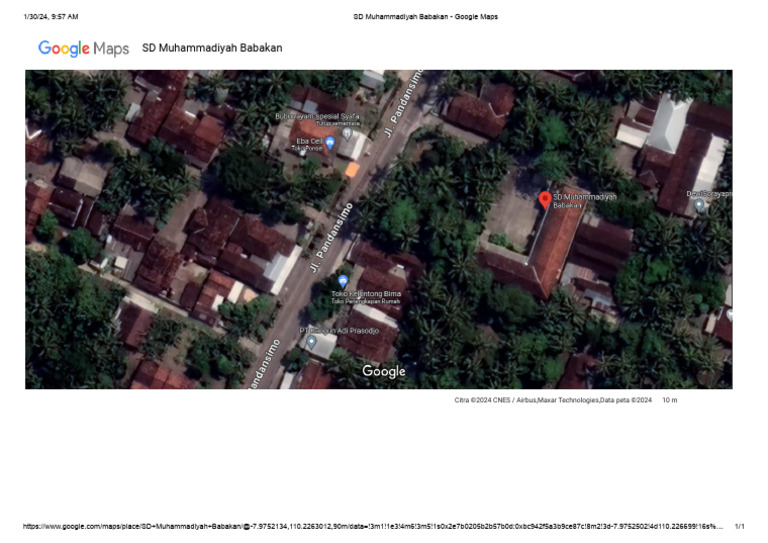
Task: Click the map label SD Muhammadiyah Babakan
Action: point(584,201)
